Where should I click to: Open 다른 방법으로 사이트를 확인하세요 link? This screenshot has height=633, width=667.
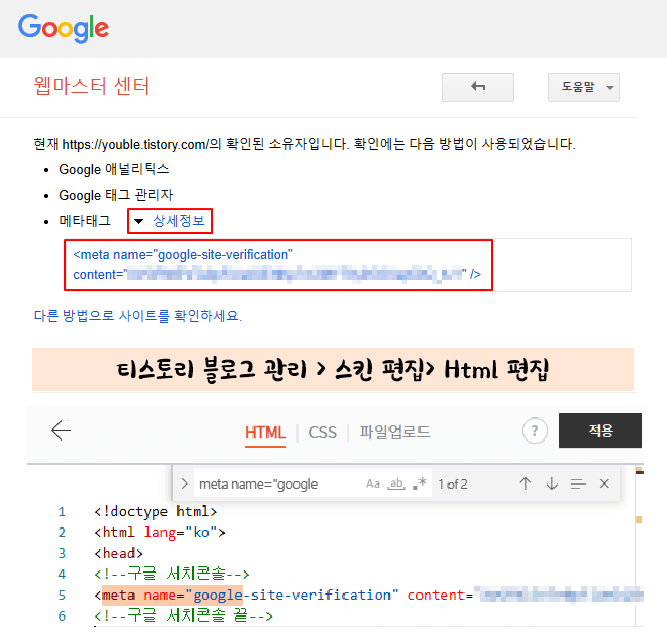(x=138, y=316)
